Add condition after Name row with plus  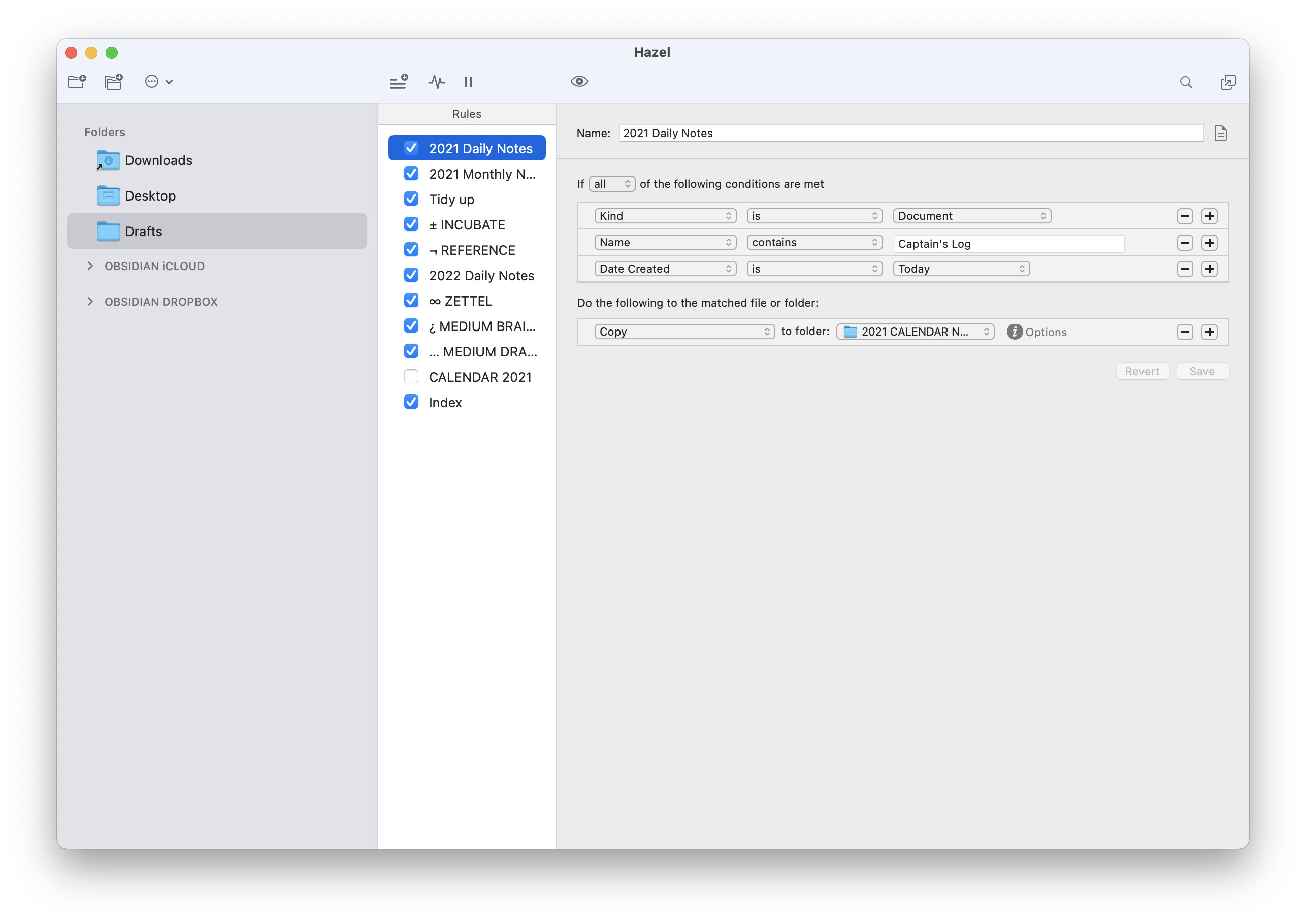[1209, 242]
